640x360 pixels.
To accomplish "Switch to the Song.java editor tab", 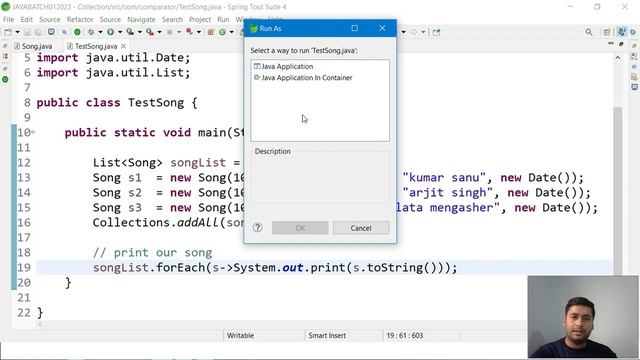I will [x=33, y=46].
